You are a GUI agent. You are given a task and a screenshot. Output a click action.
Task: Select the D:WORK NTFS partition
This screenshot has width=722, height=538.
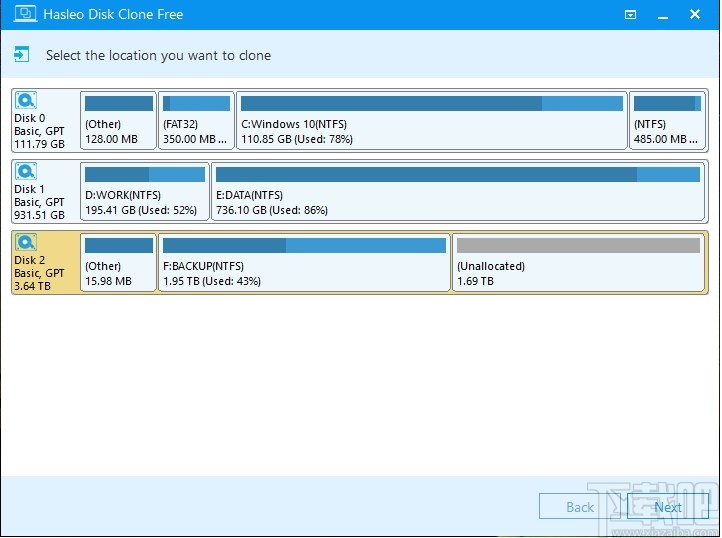coord(145,191)
